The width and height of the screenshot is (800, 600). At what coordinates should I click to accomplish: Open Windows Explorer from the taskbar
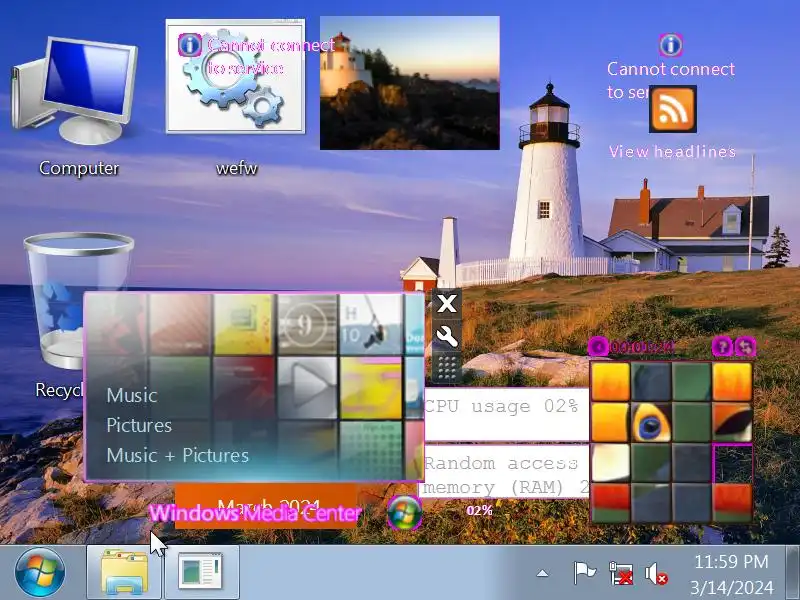(x=124, y=572)
